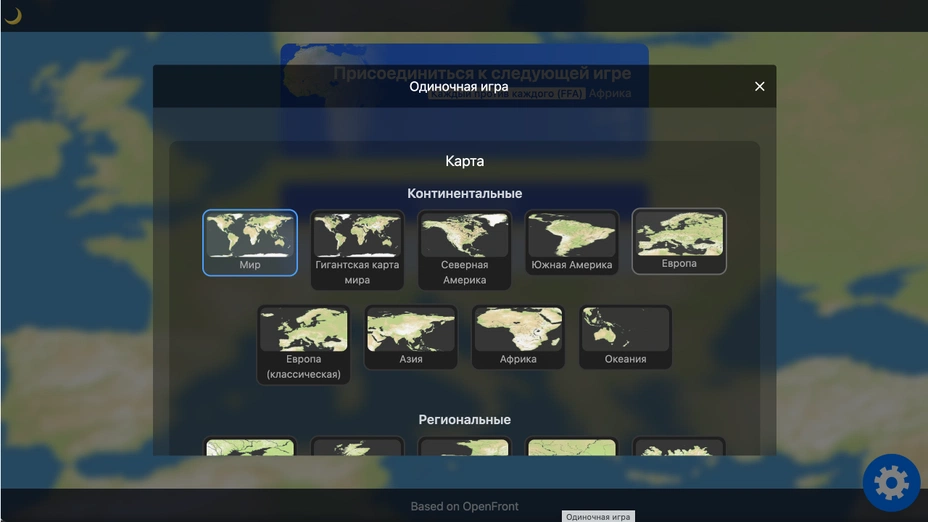This screenshot has width=928, height=522.
Task: Toggle dark mode with the moon icon
Action: click(13, 15)
